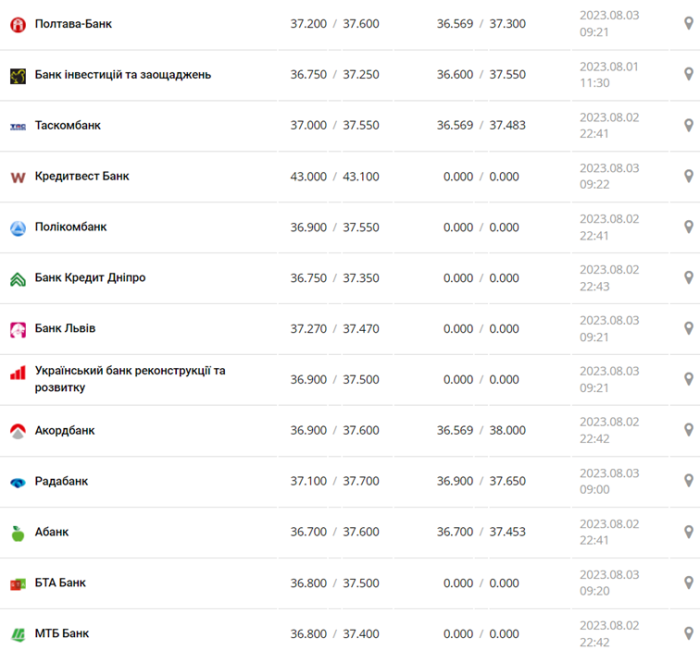Click the Полтава-Банк logo icon

click(18, 24)
